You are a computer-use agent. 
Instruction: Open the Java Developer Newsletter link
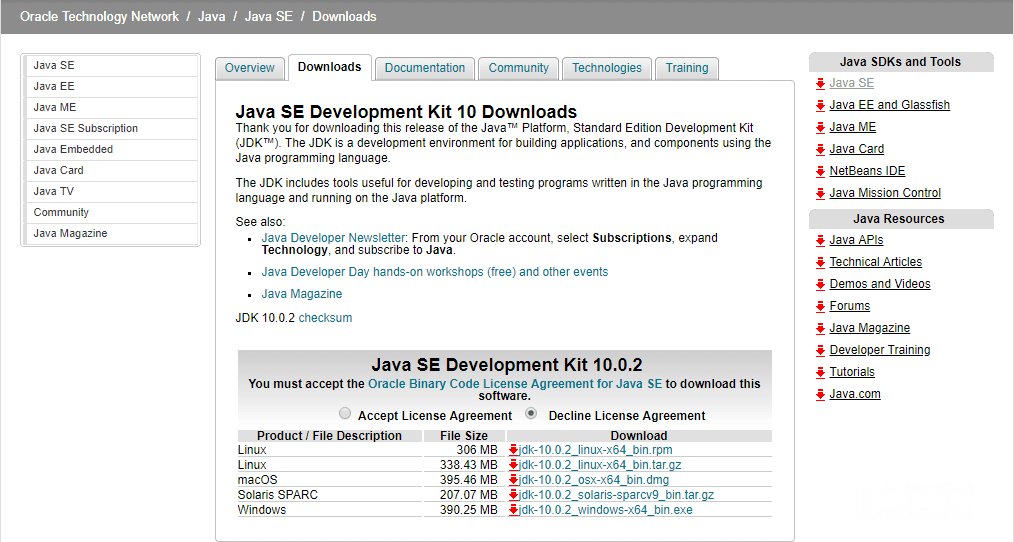[333, 238]
